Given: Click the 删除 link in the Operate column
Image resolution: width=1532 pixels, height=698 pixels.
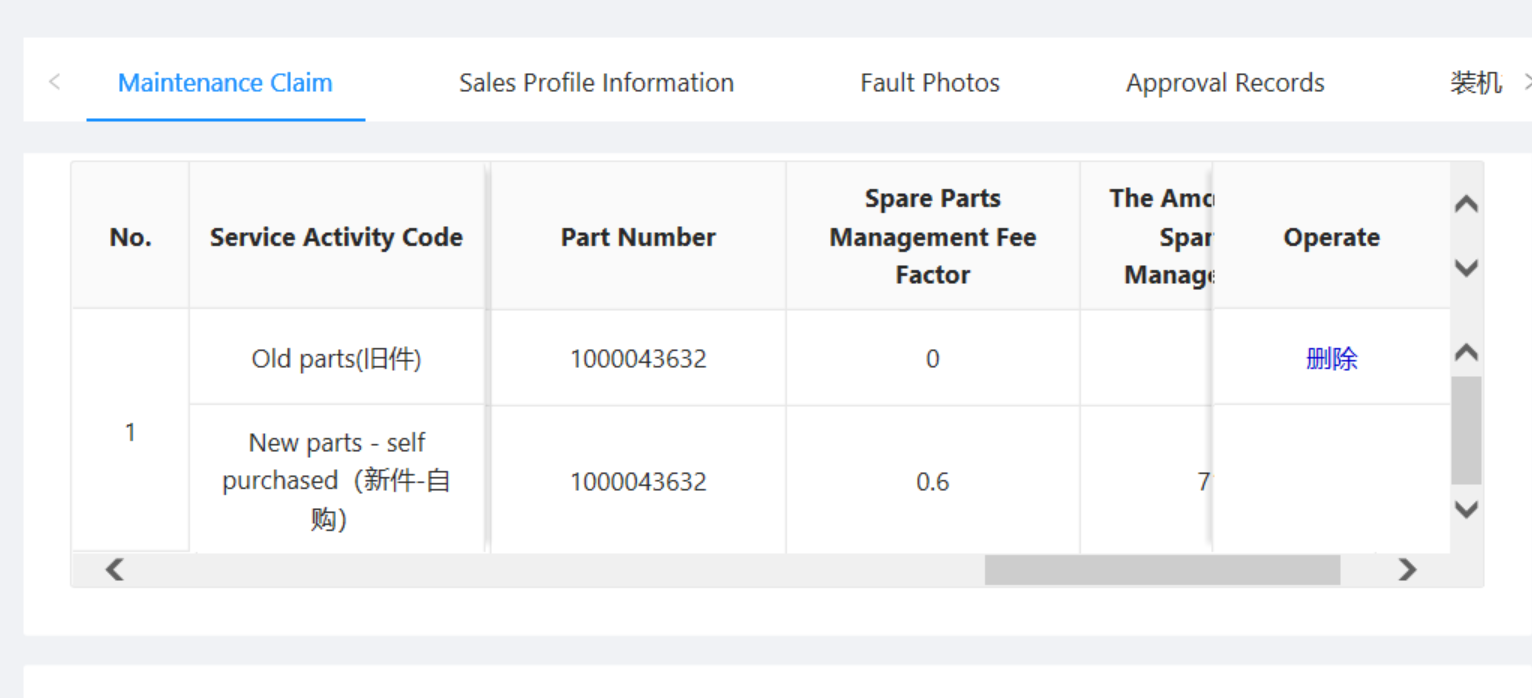Looking at the screenshot, I should point(1331,359).
